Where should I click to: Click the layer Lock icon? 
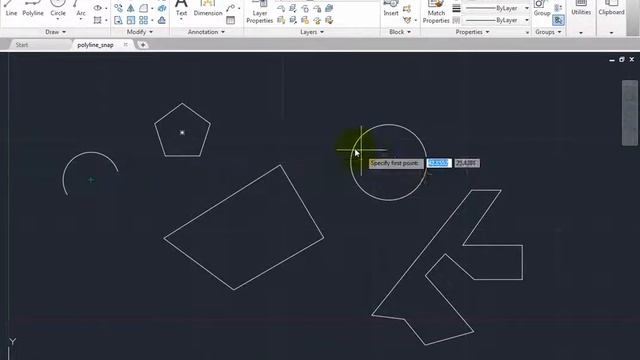point(317,8)
